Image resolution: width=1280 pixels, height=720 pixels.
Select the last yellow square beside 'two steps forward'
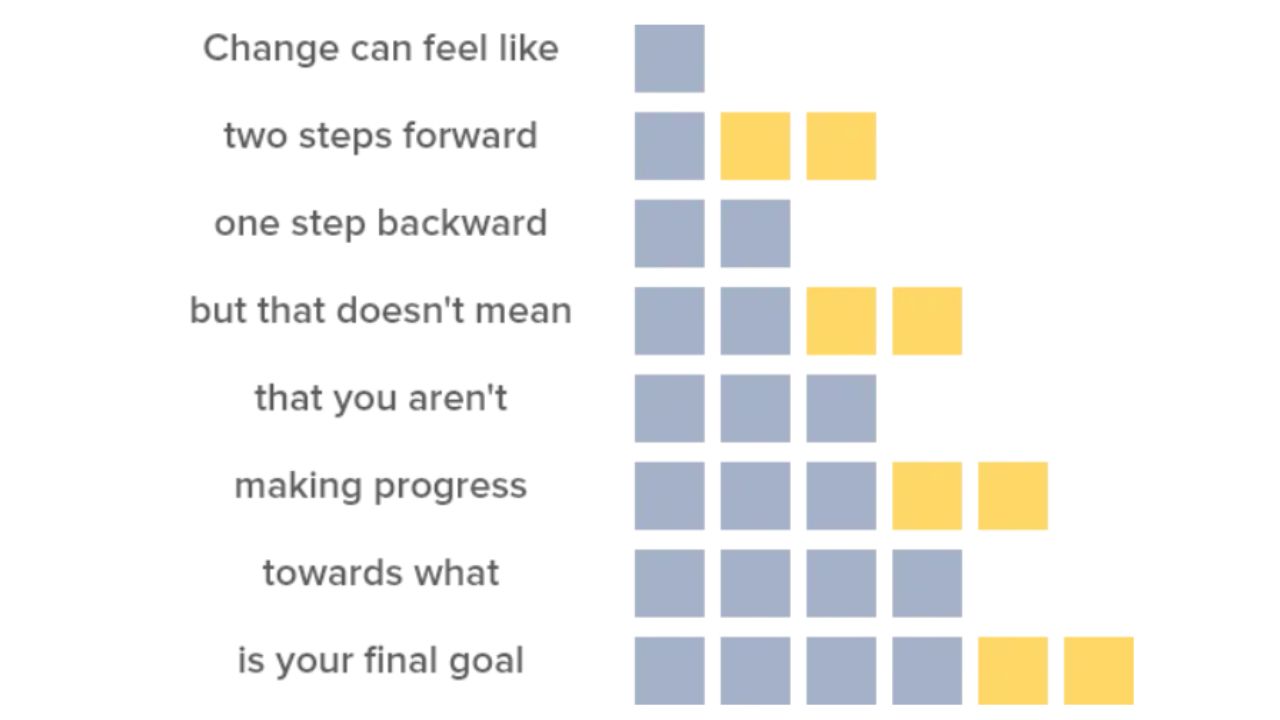pos(841,146)
